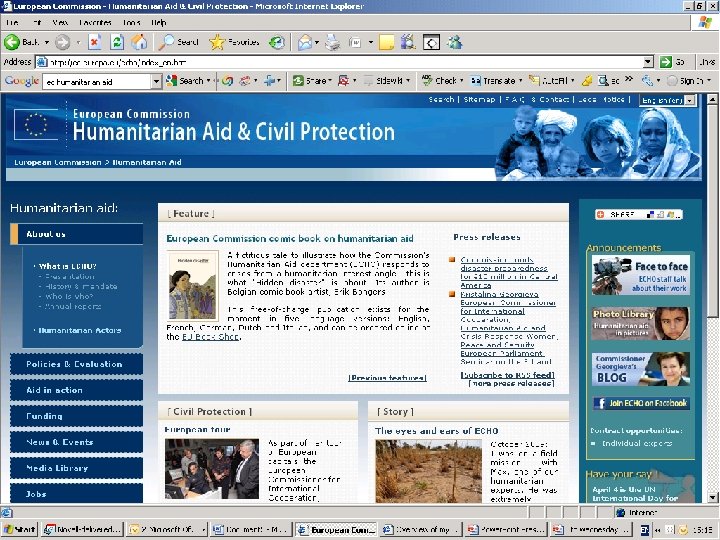Click the vertical scrollbar down arrow

[712, 497]
